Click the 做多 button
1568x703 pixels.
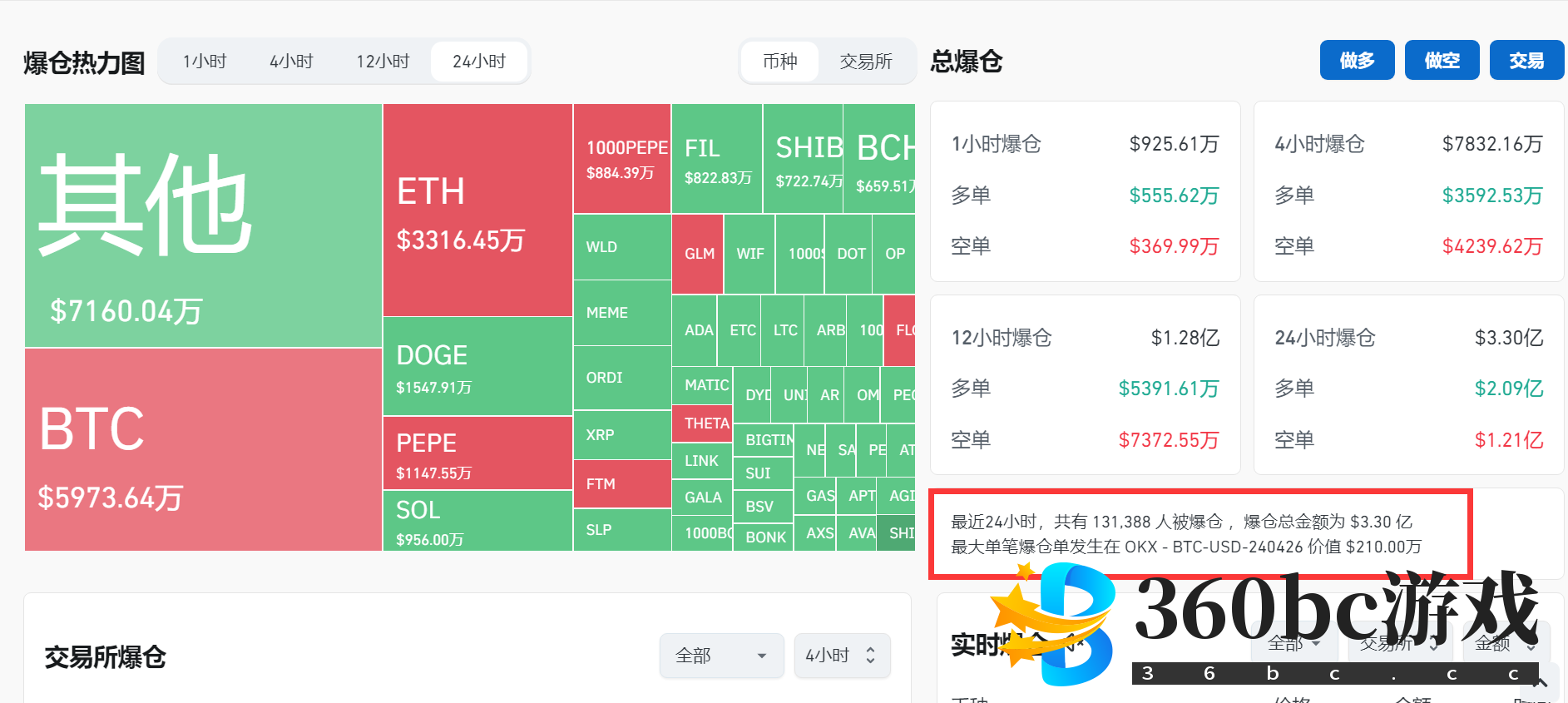(x=1357, y=61)
